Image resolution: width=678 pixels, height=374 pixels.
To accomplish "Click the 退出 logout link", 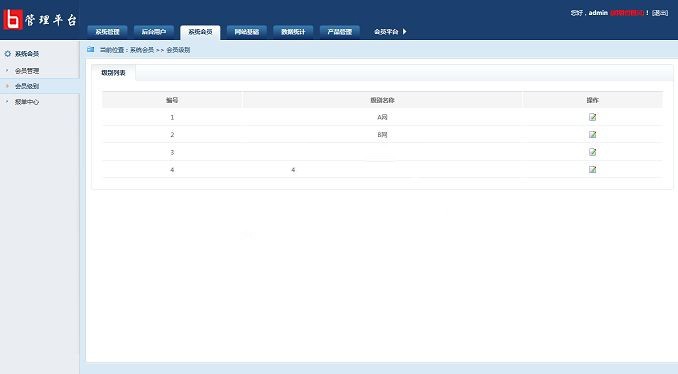I will [660, 13].
